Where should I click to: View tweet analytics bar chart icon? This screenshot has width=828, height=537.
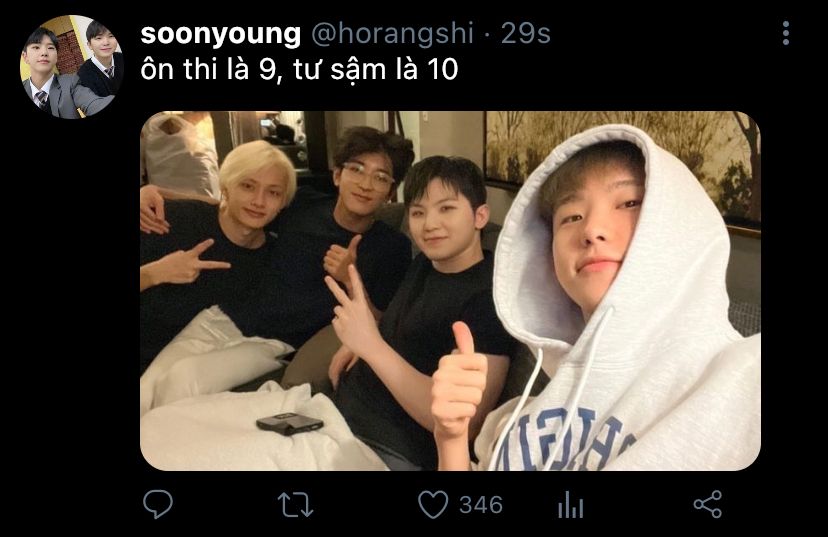click(x=571, y=505)
